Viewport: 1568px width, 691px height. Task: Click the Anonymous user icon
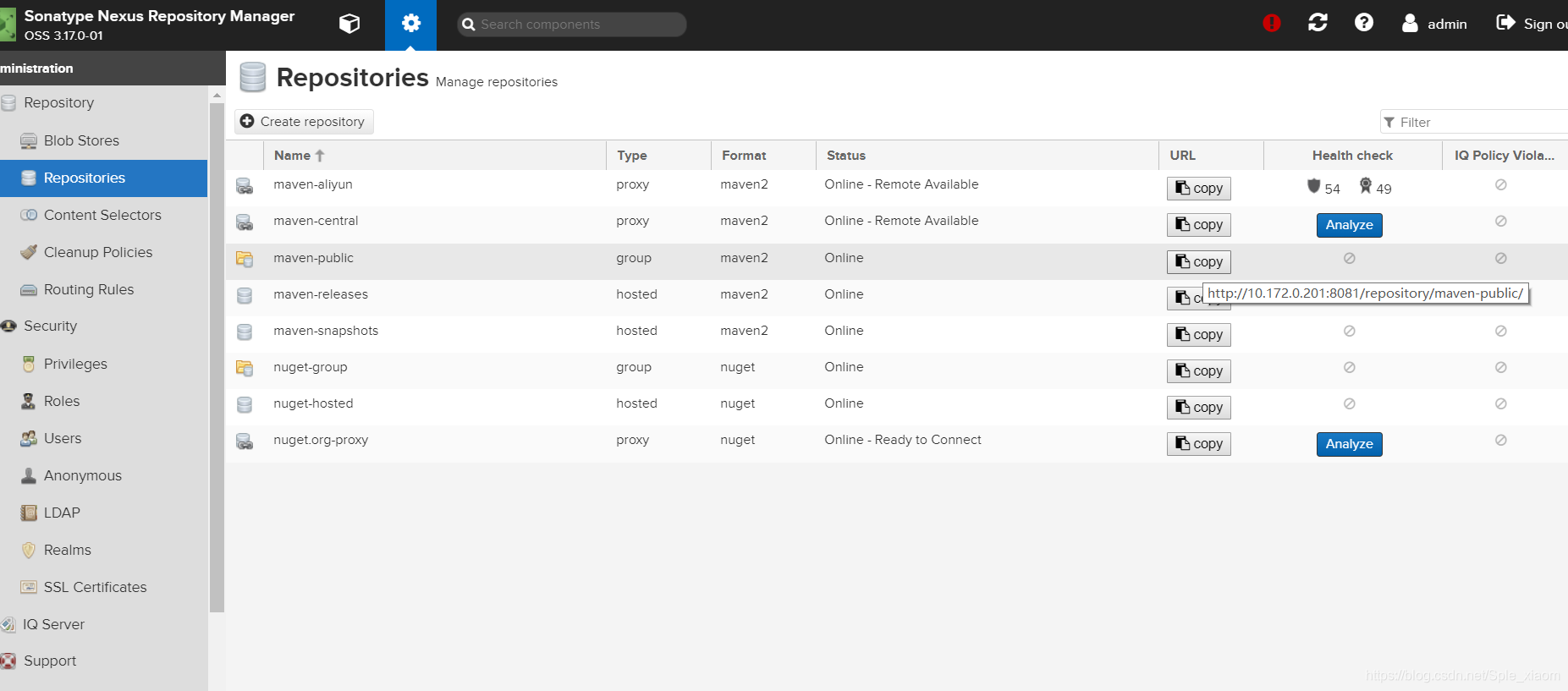29,475
